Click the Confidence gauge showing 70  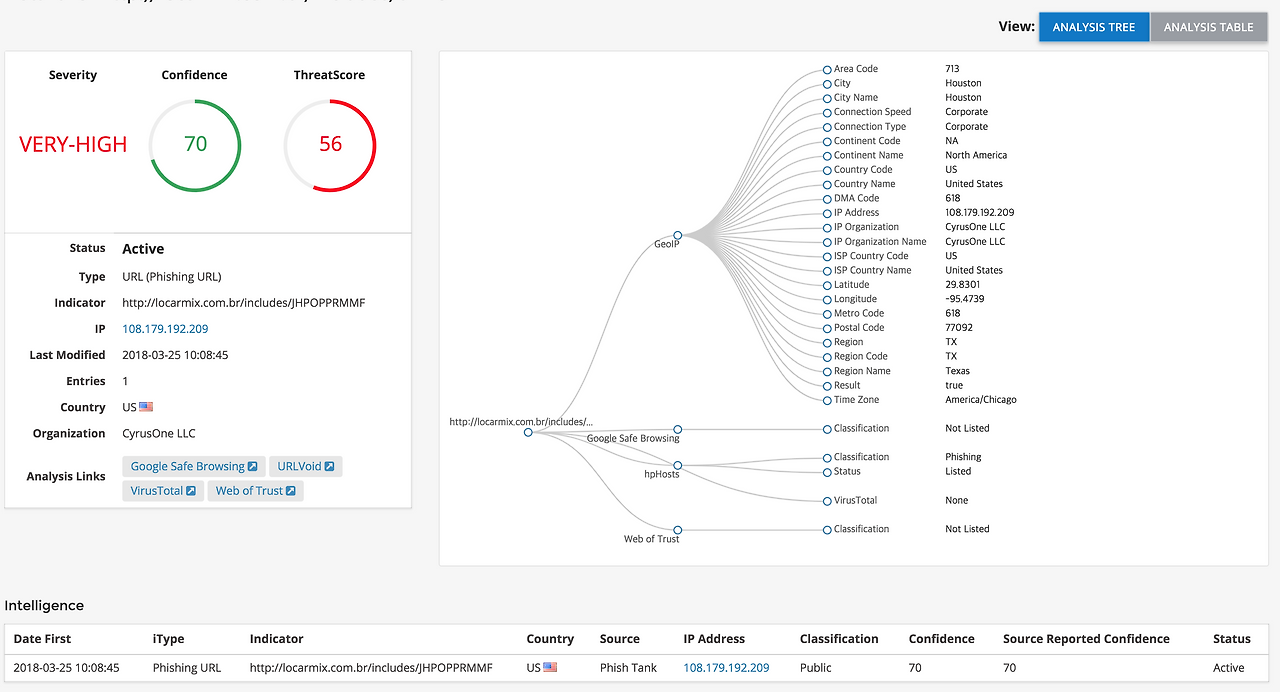pos(195,144)
